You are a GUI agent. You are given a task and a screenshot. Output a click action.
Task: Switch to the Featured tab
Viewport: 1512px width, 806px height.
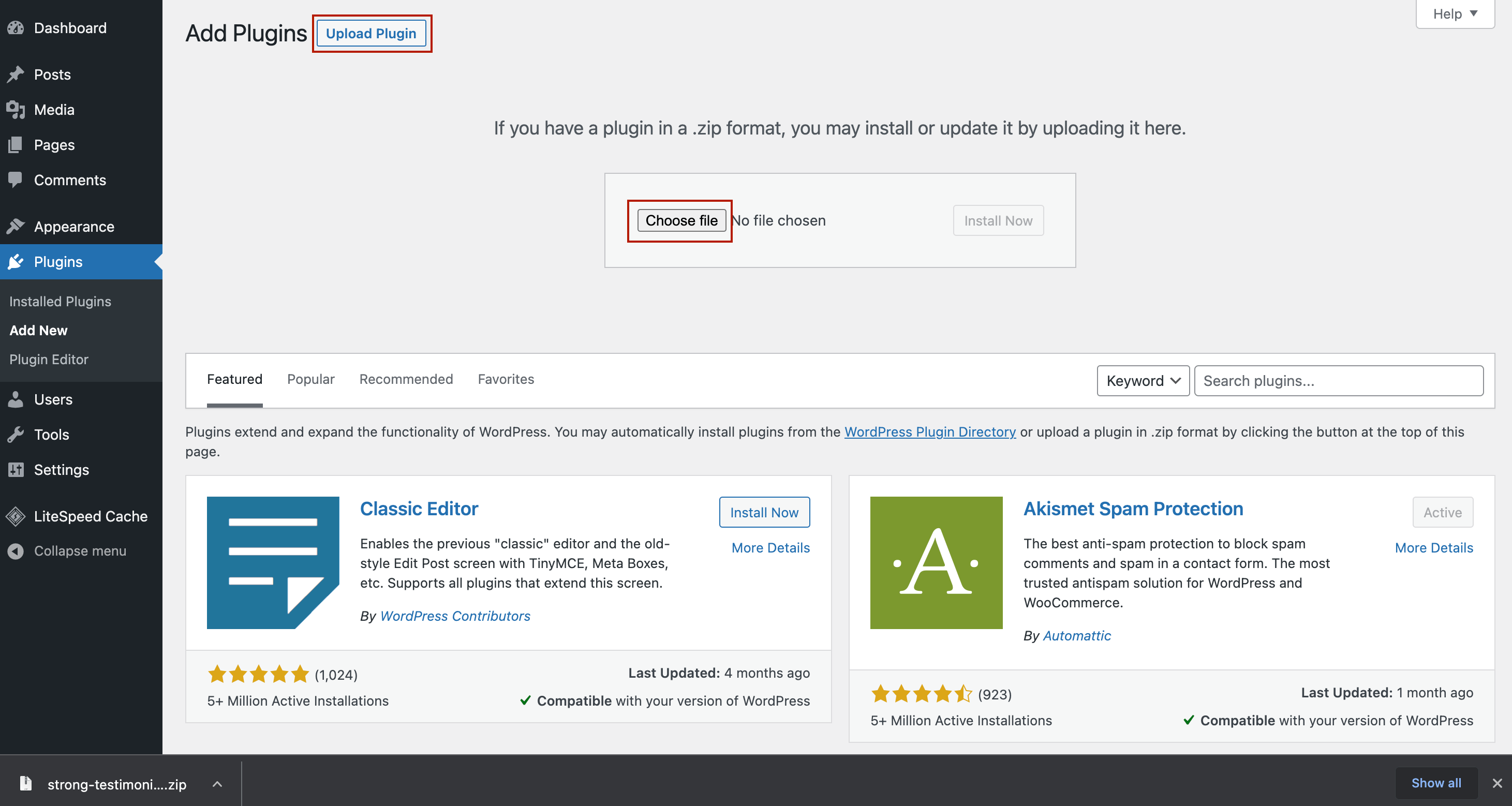pyautogui.click(x=235, y=379)
